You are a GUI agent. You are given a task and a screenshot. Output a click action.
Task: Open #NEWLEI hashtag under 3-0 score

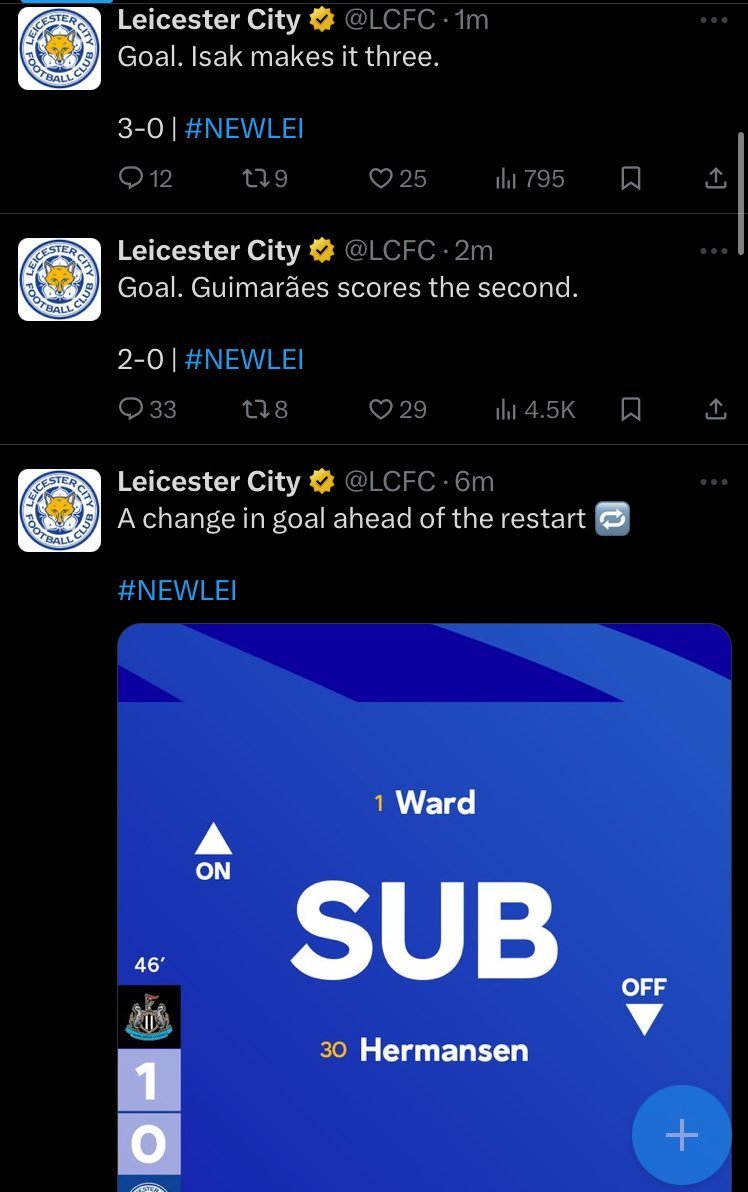(244, 128)
